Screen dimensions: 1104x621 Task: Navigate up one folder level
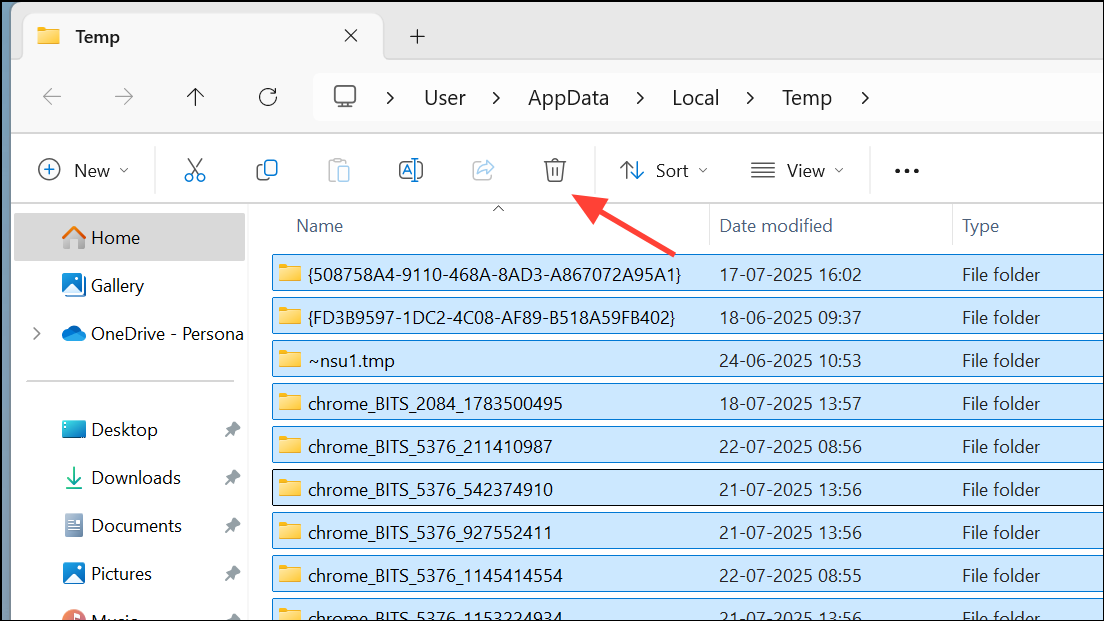(x=195, y=97)
